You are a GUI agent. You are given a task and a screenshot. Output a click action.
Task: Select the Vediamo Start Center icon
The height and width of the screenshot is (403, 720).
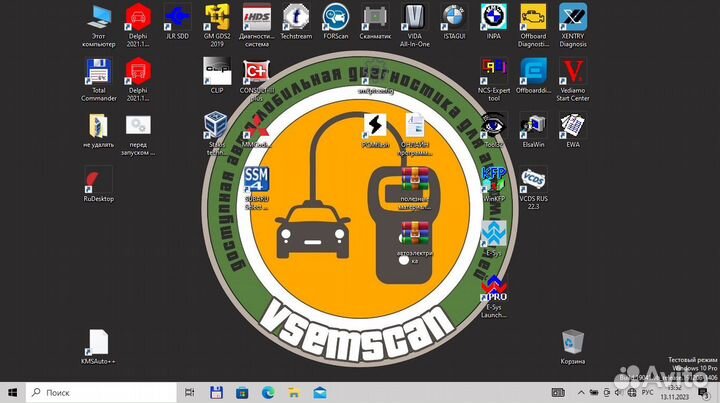click(573, 72)
